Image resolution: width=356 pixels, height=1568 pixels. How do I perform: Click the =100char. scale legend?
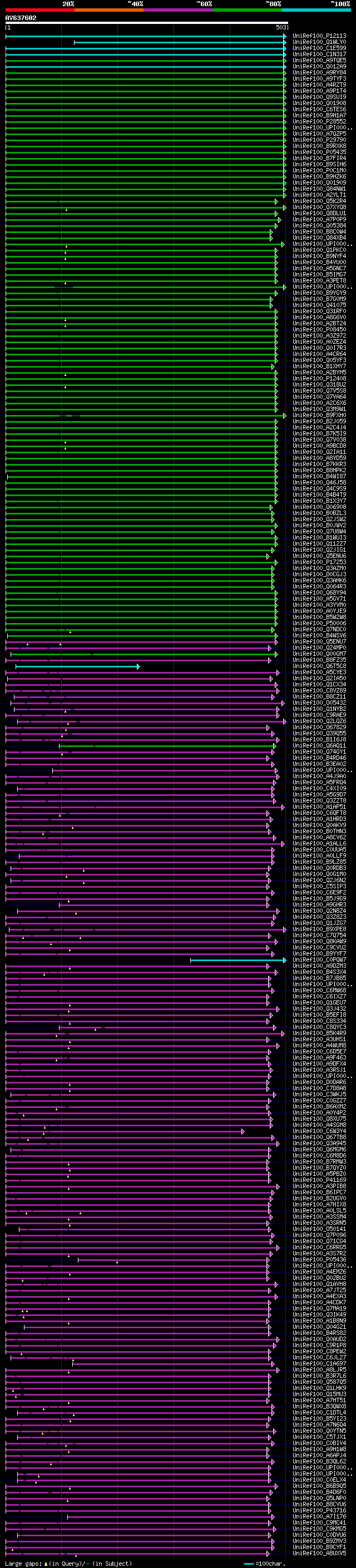tap(265, 1563)
